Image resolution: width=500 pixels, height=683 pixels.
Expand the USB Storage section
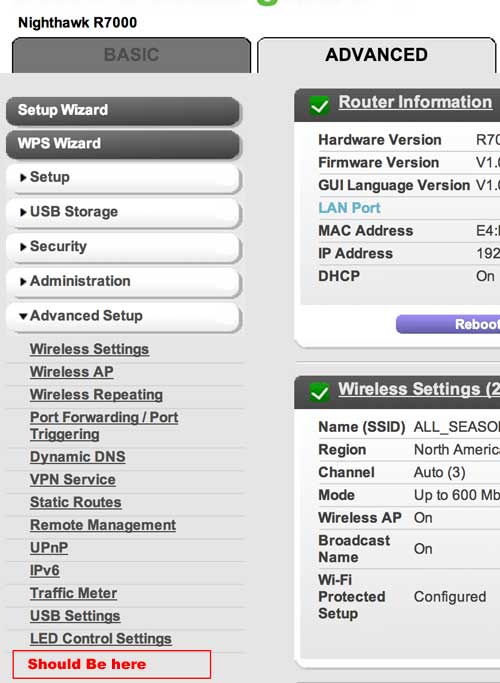tap(123, 212)
